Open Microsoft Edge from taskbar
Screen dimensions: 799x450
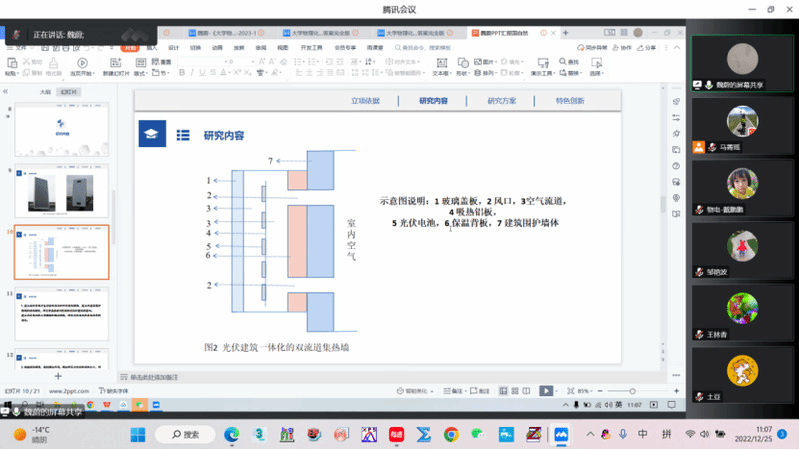point(232,435)
